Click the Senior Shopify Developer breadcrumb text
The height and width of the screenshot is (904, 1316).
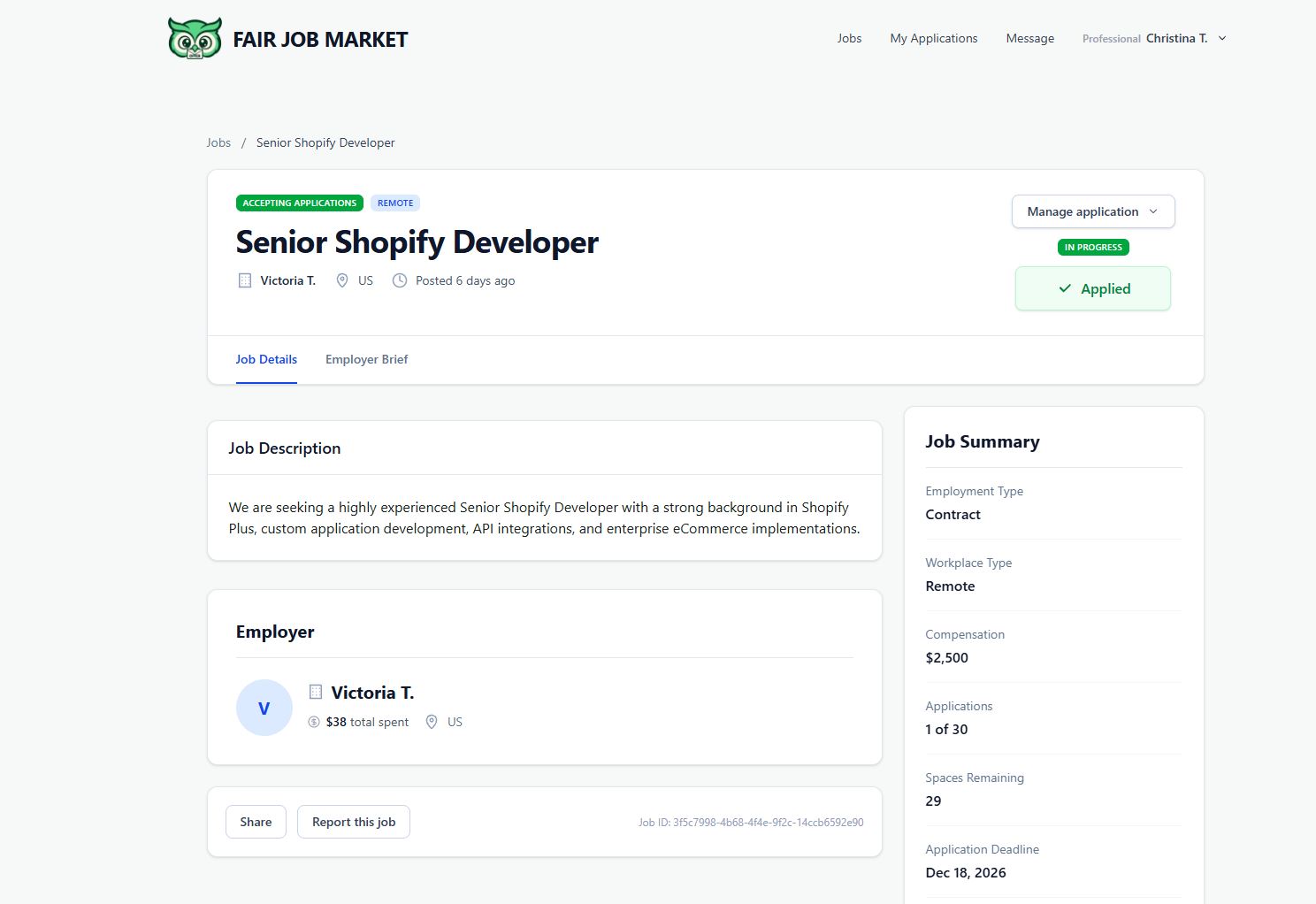pyautogui.click(x=325, y=142)
